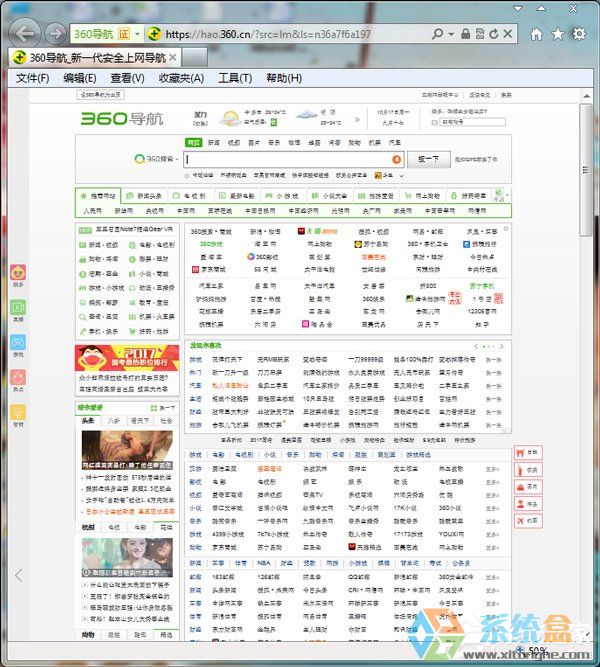This screenshot has width=600, height=667.
Task: Click the 360导航 green logo
Action: click(122, 118)
